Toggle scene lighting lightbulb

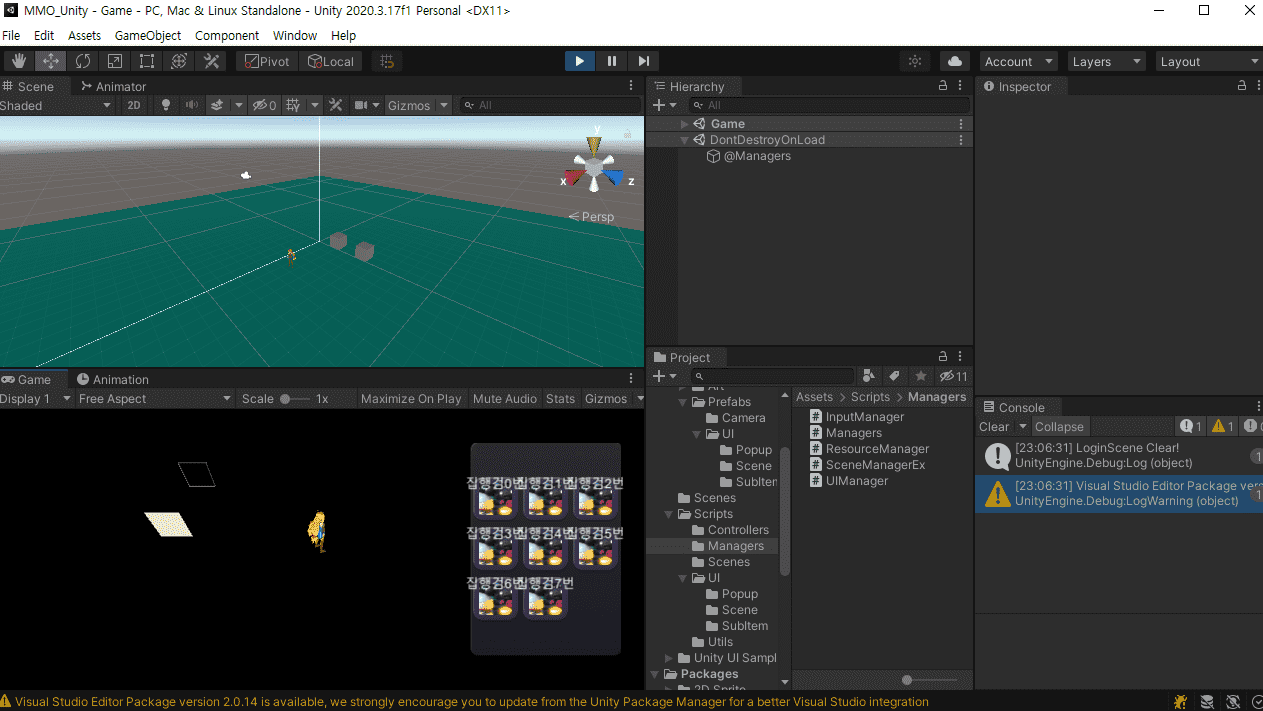pyautogui.click(x=166, y=105)
